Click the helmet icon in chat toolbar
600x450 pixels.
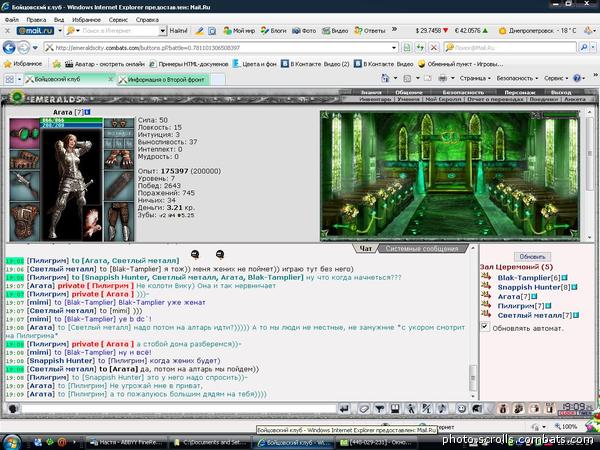477,409
